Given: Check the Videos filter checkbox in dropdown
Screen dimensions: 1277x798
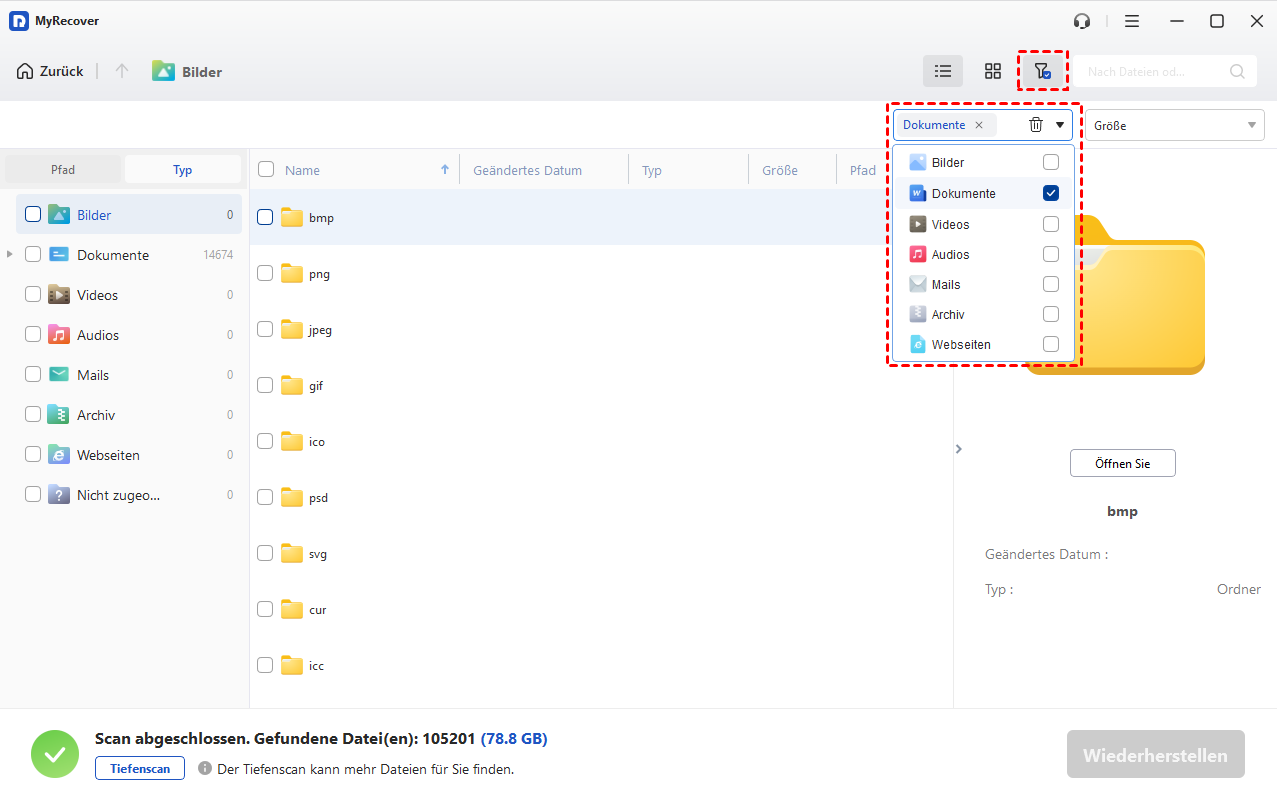Looking at the screenshot, I should point(1050,224).
